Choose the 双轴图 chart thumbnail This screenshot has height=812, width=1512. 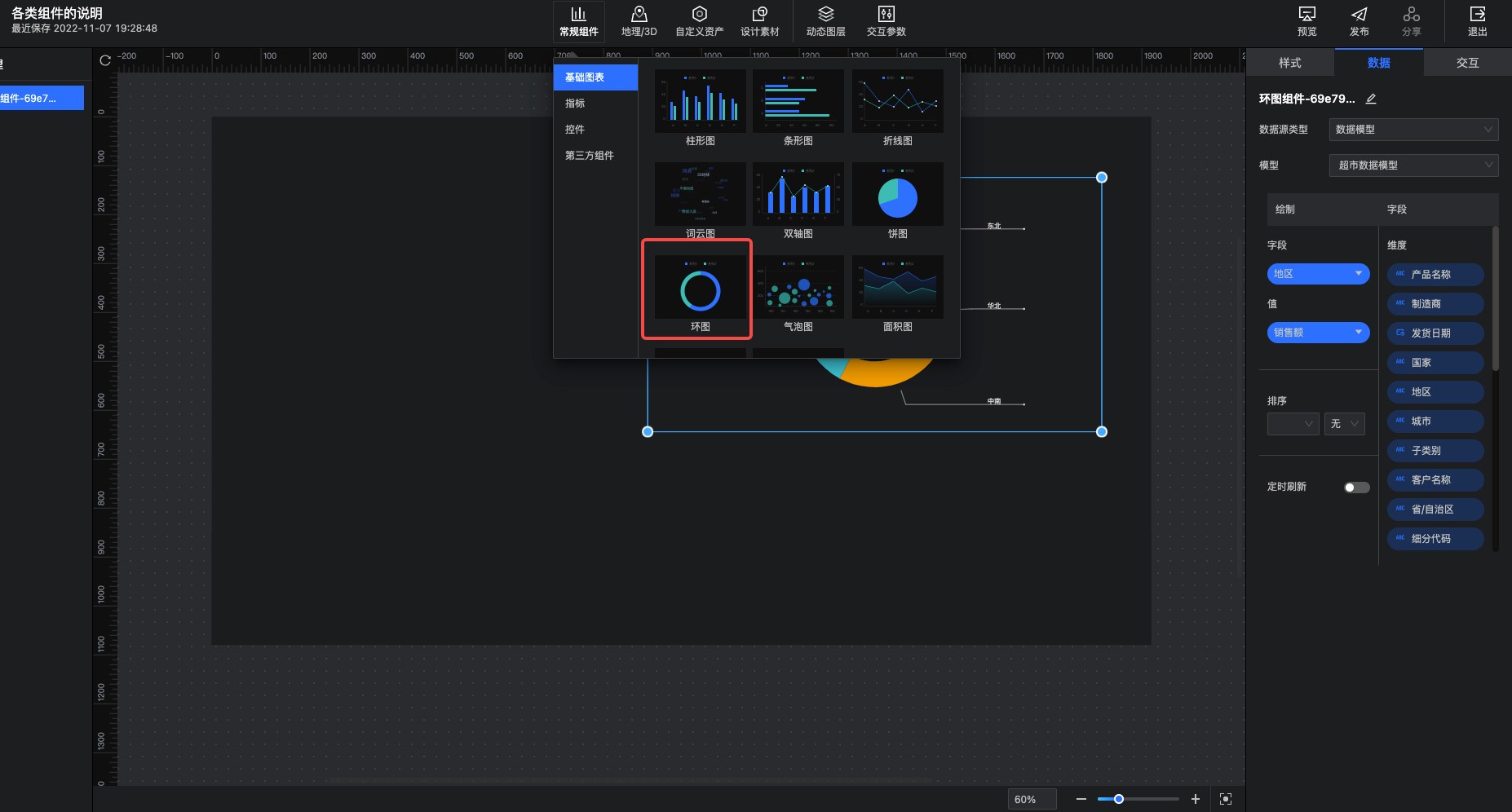[x=798, y=194]
